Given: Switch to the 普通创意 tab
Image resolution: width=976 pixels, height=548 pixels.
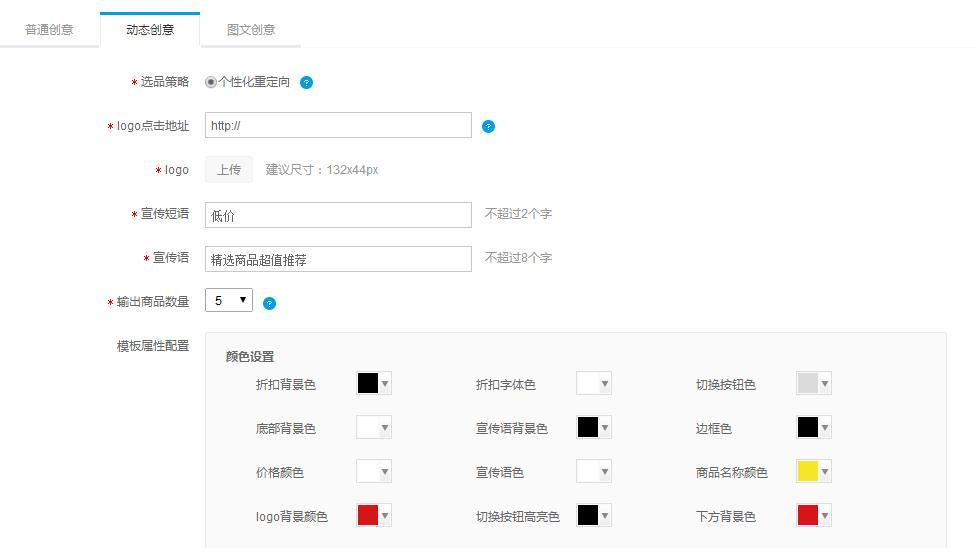Looking at the screenshot, I should [49, 30].
